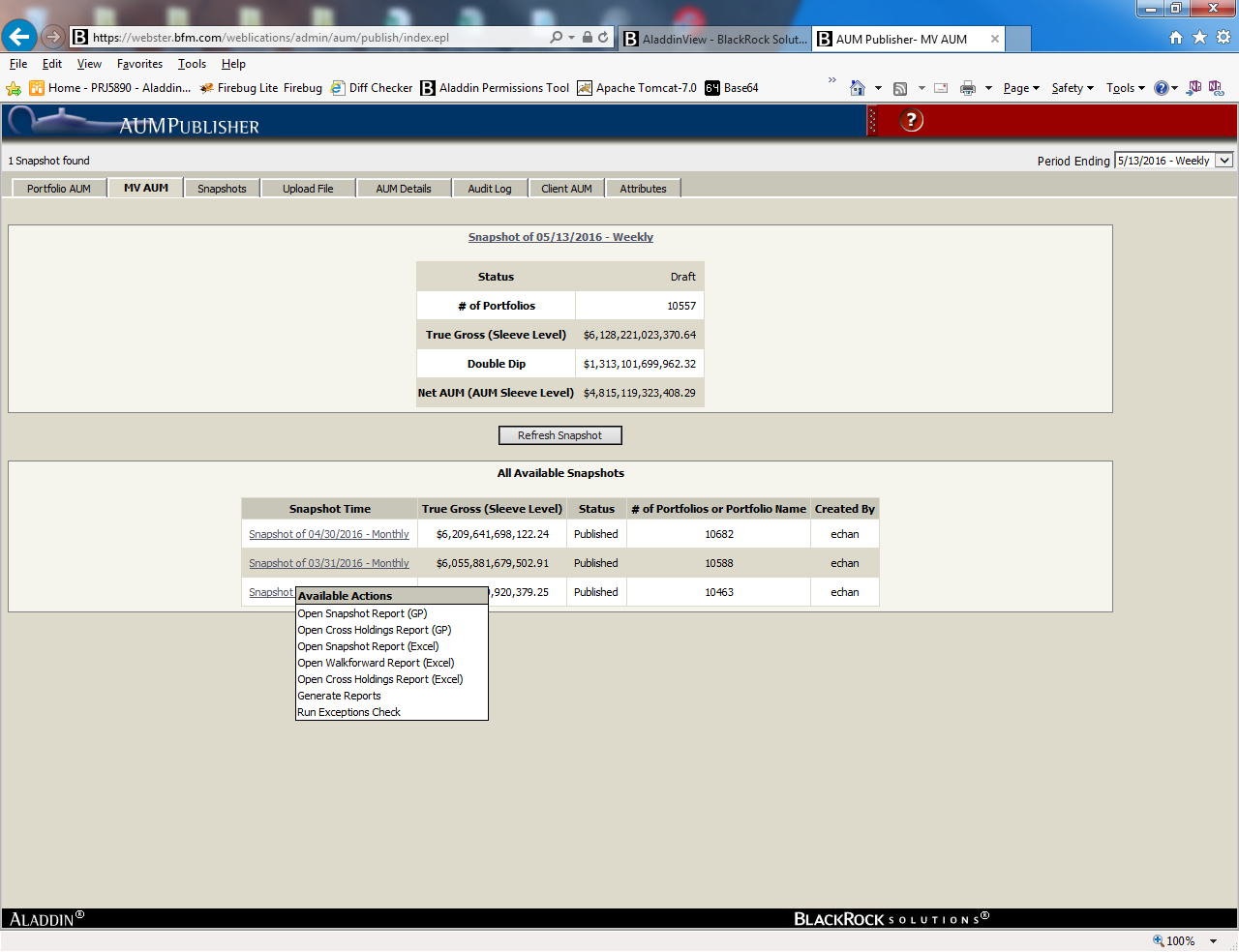This screenshot has width=1239, height=952.
Task: Open Snapshot of 04/30/2016 - Monthly link
Action: 329,534
